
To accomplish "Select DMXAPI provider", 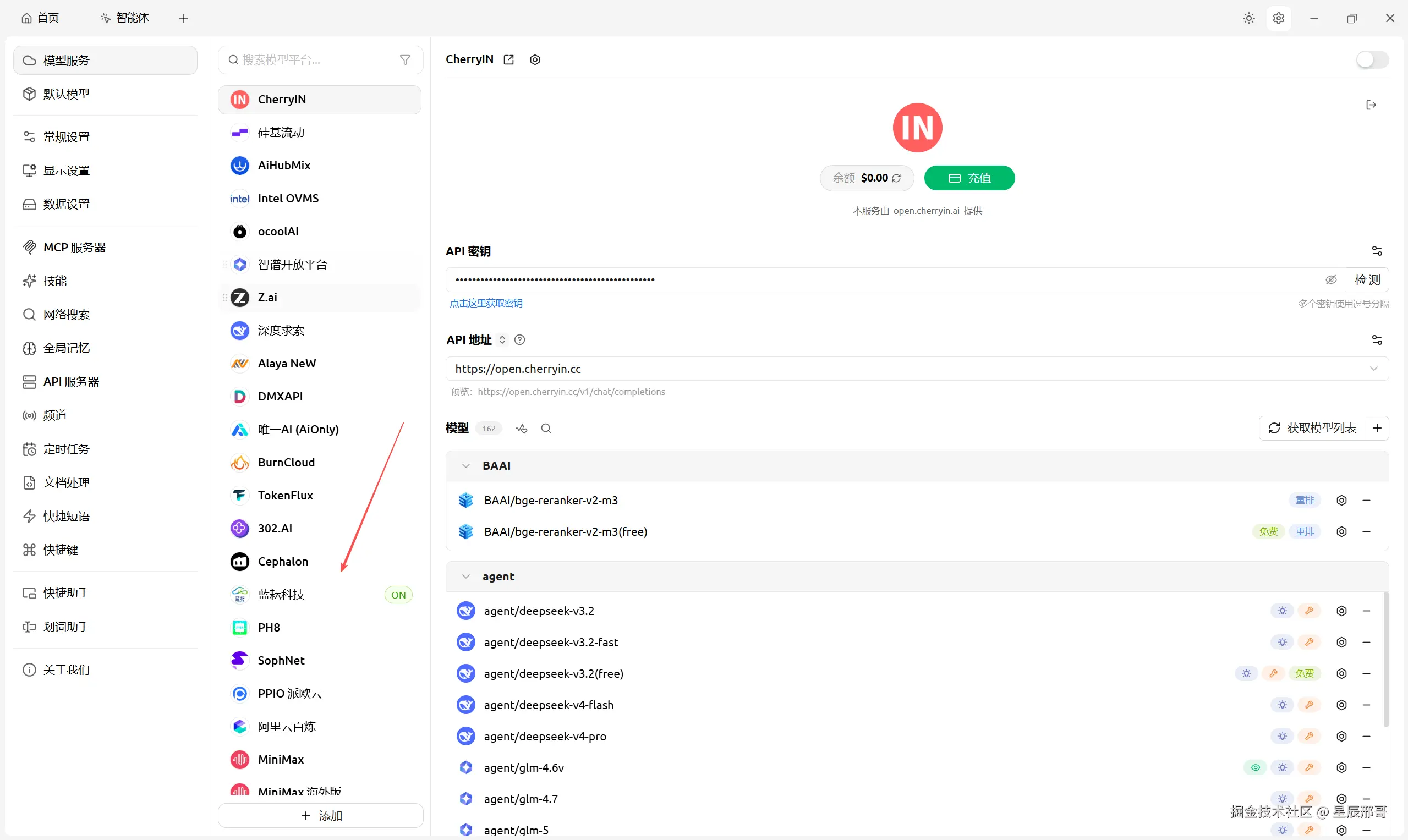I will 320,397.
